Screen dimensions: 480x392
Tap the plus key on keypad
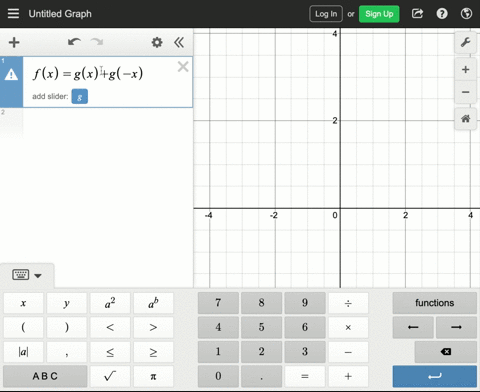click(348, 376)
